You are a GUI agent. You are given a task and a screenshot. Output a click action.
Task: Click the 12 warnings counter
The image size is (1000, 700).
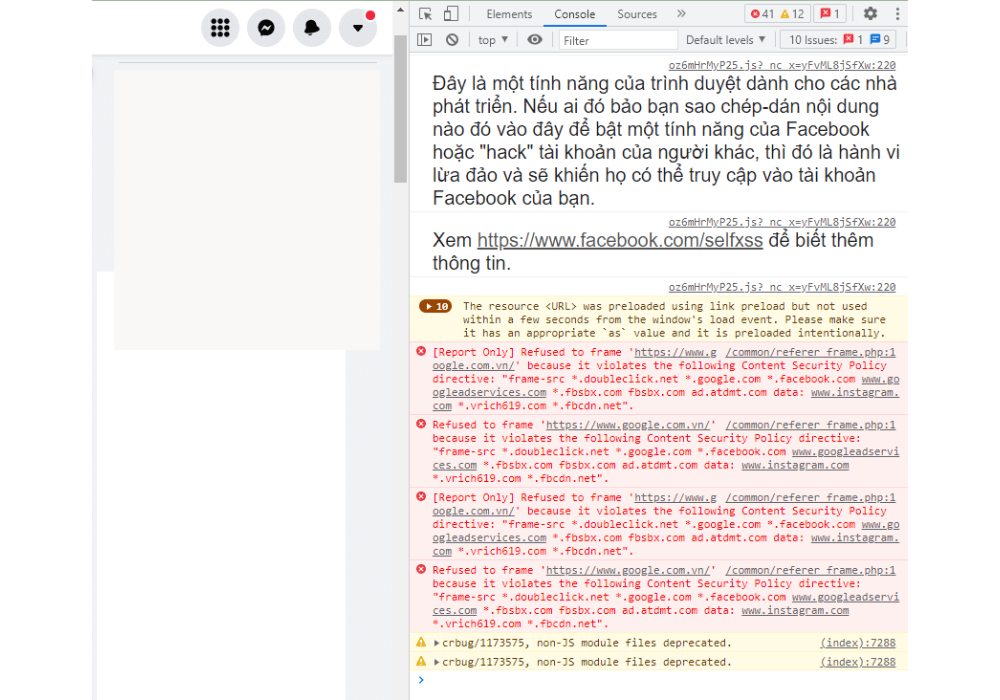coord(792,14)
